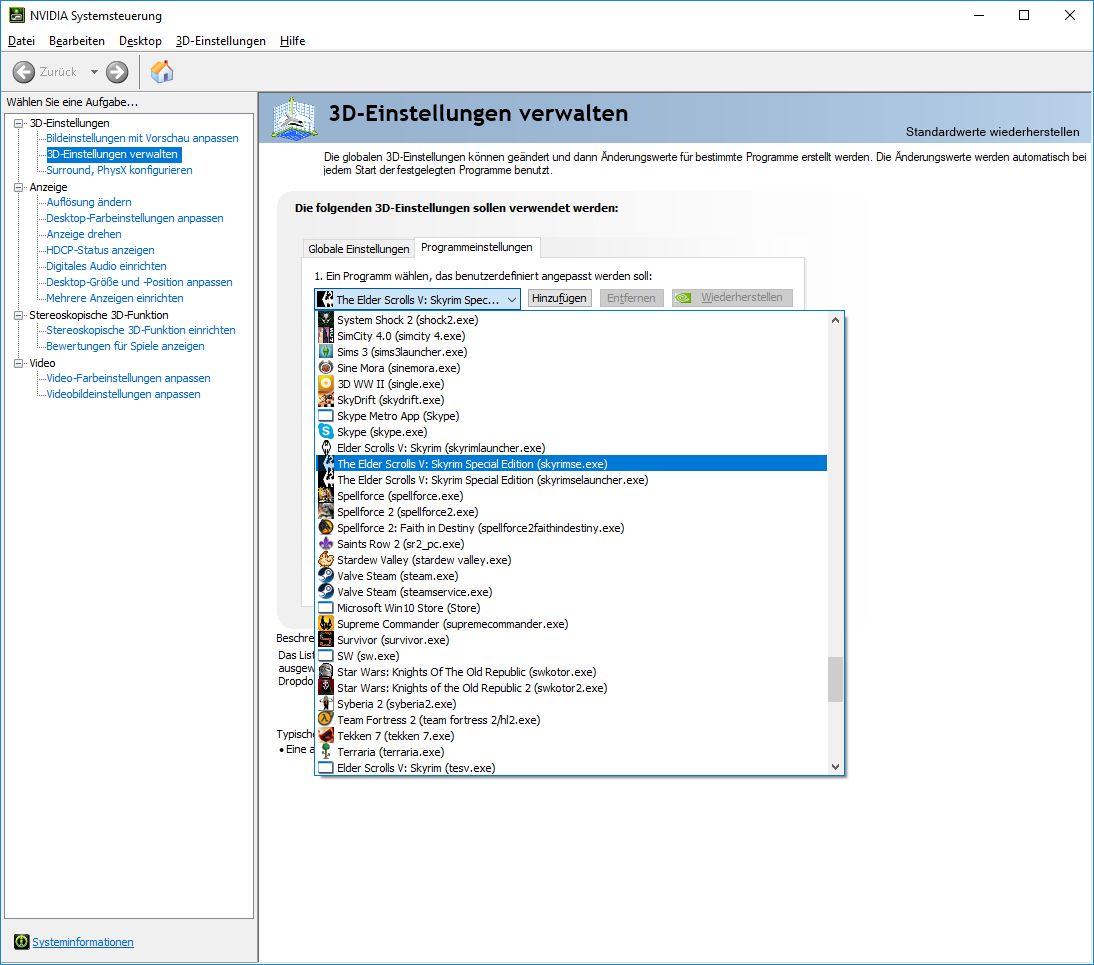
Task: Open HDCP-Status anzeigen
Action: pos(100,250)
